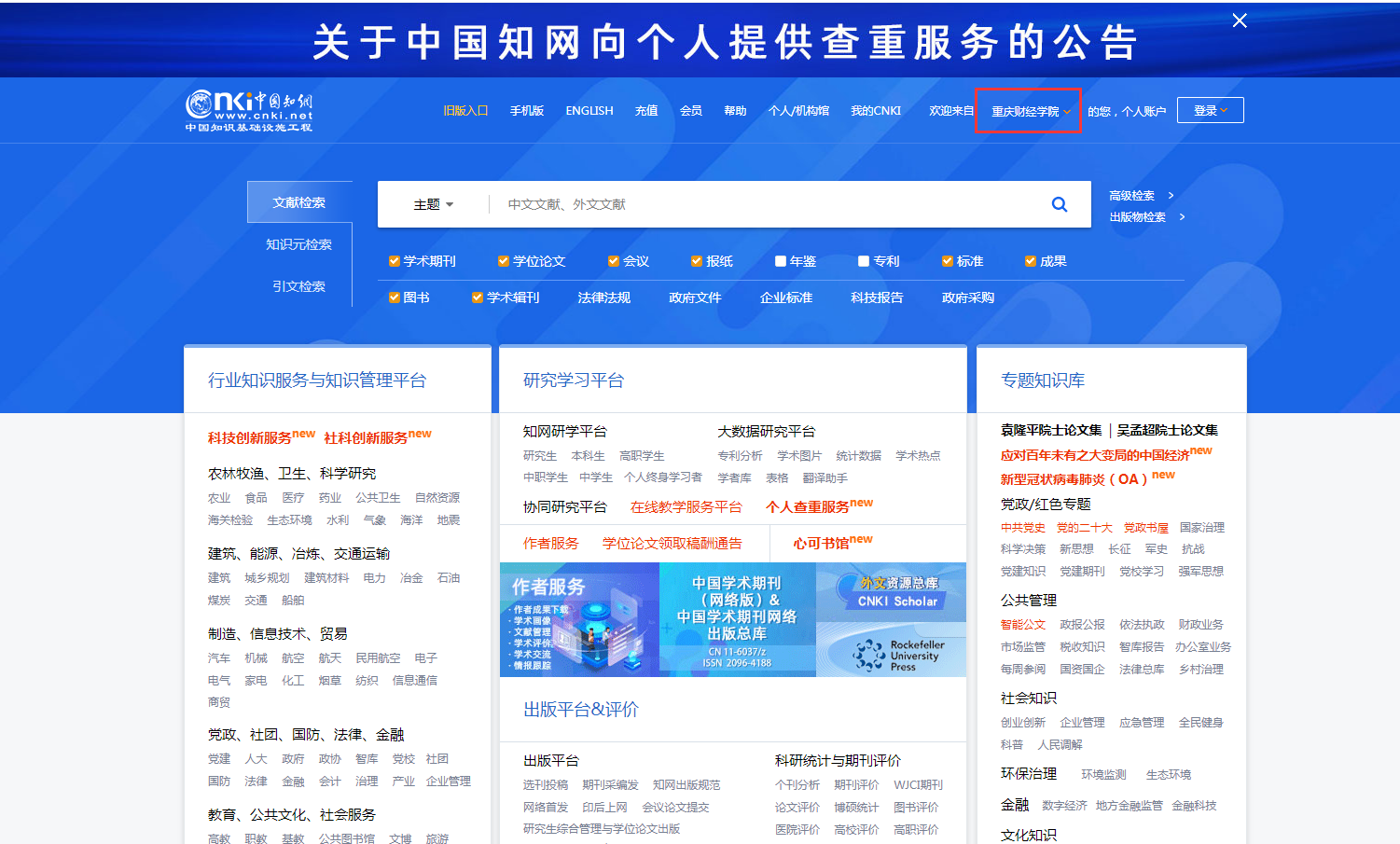This screenshot has height=844, width=1400.
Task: Click the 数字经济 link
Action: [x=1065, y=805]
